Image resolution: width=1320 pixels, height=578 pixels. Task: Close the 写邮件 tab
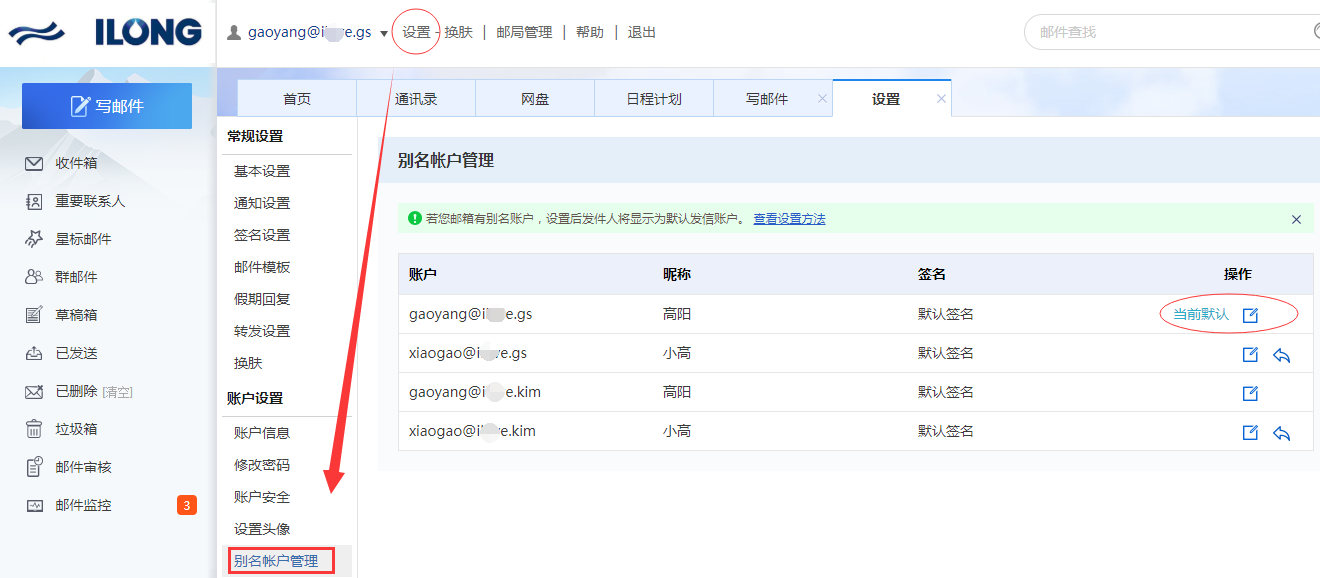click(x=822, y=98)
